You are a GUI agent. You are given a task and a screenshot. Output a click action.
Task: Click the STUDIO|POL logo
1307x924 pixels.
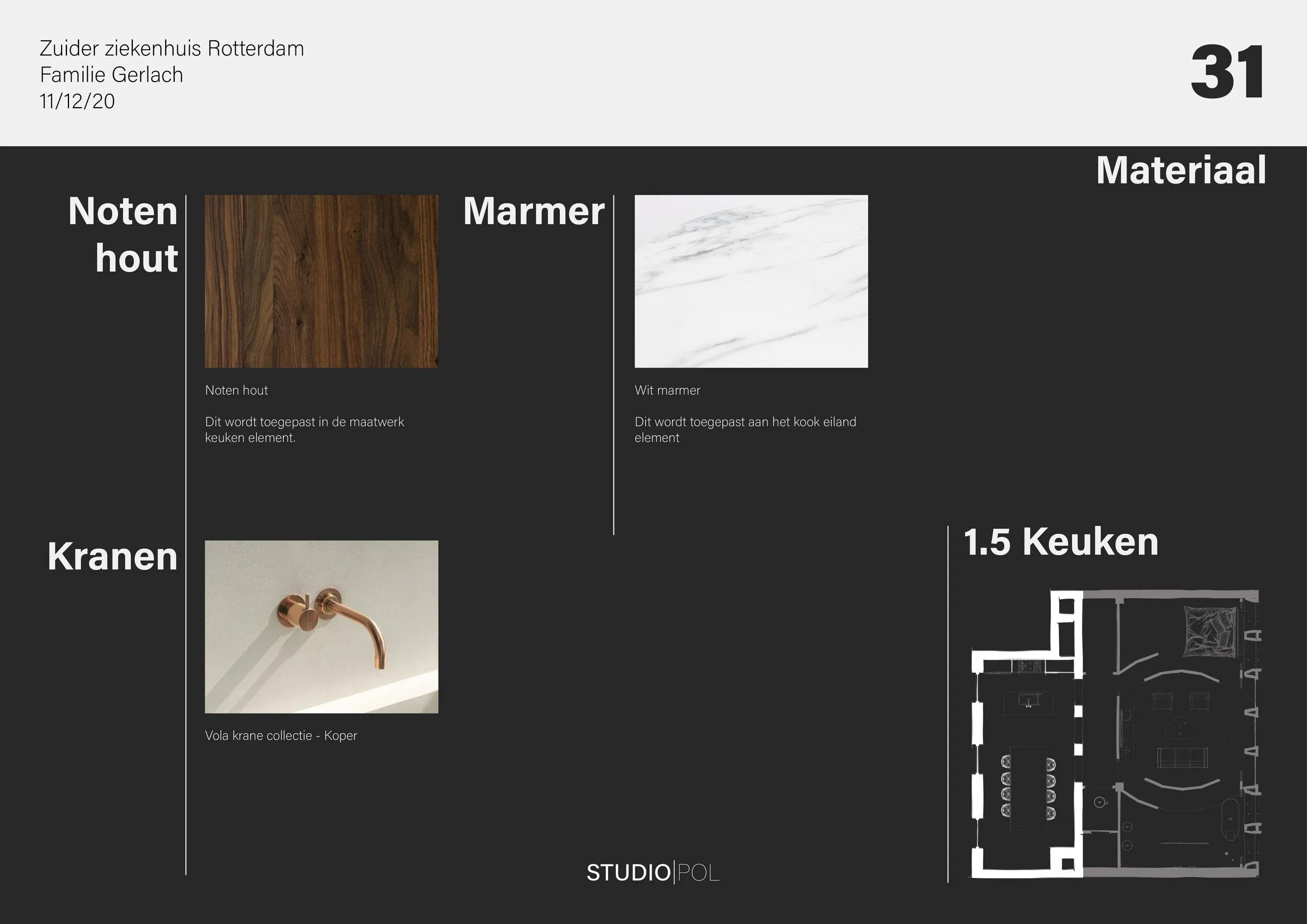click(x=653, y=872)
